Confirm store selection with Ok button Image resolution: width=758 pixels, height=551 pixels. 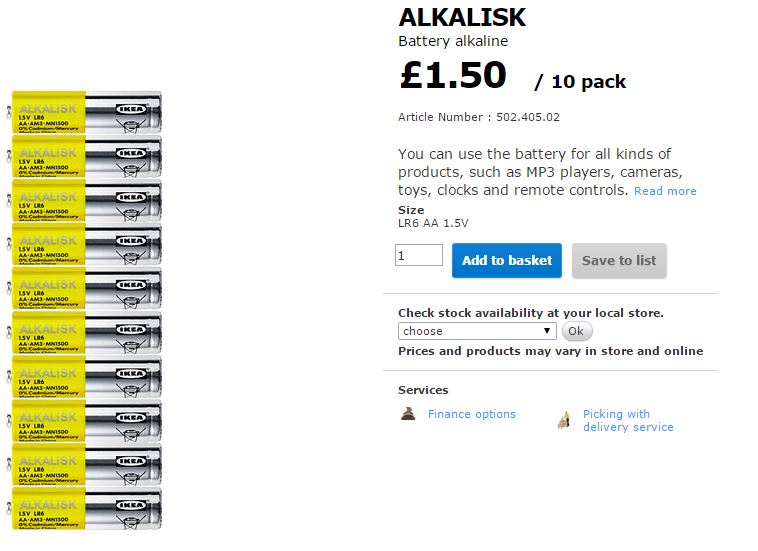pos(576,331)
